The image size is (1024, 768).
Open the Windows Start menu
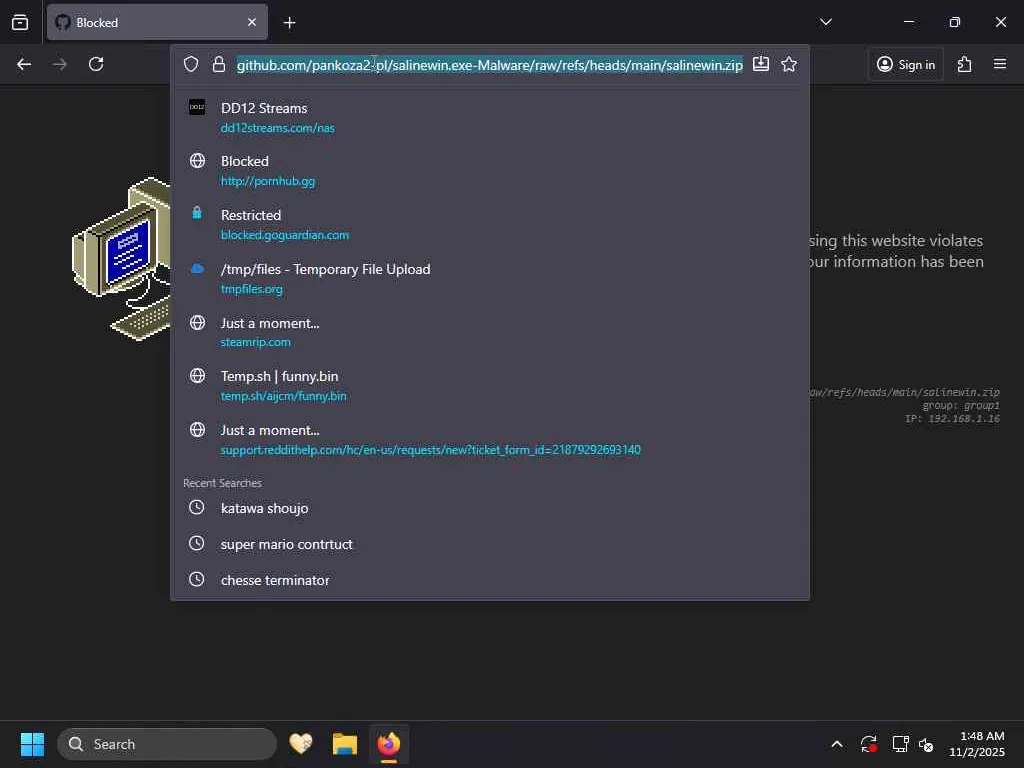point(32,744)
